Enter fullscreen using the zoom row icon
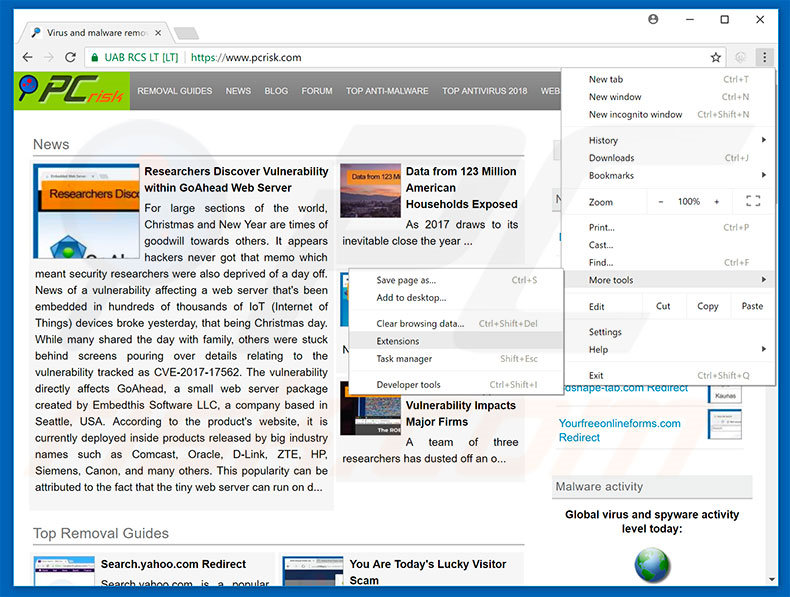Viewport: 790px width, 597px height. (x=753, y=202)
